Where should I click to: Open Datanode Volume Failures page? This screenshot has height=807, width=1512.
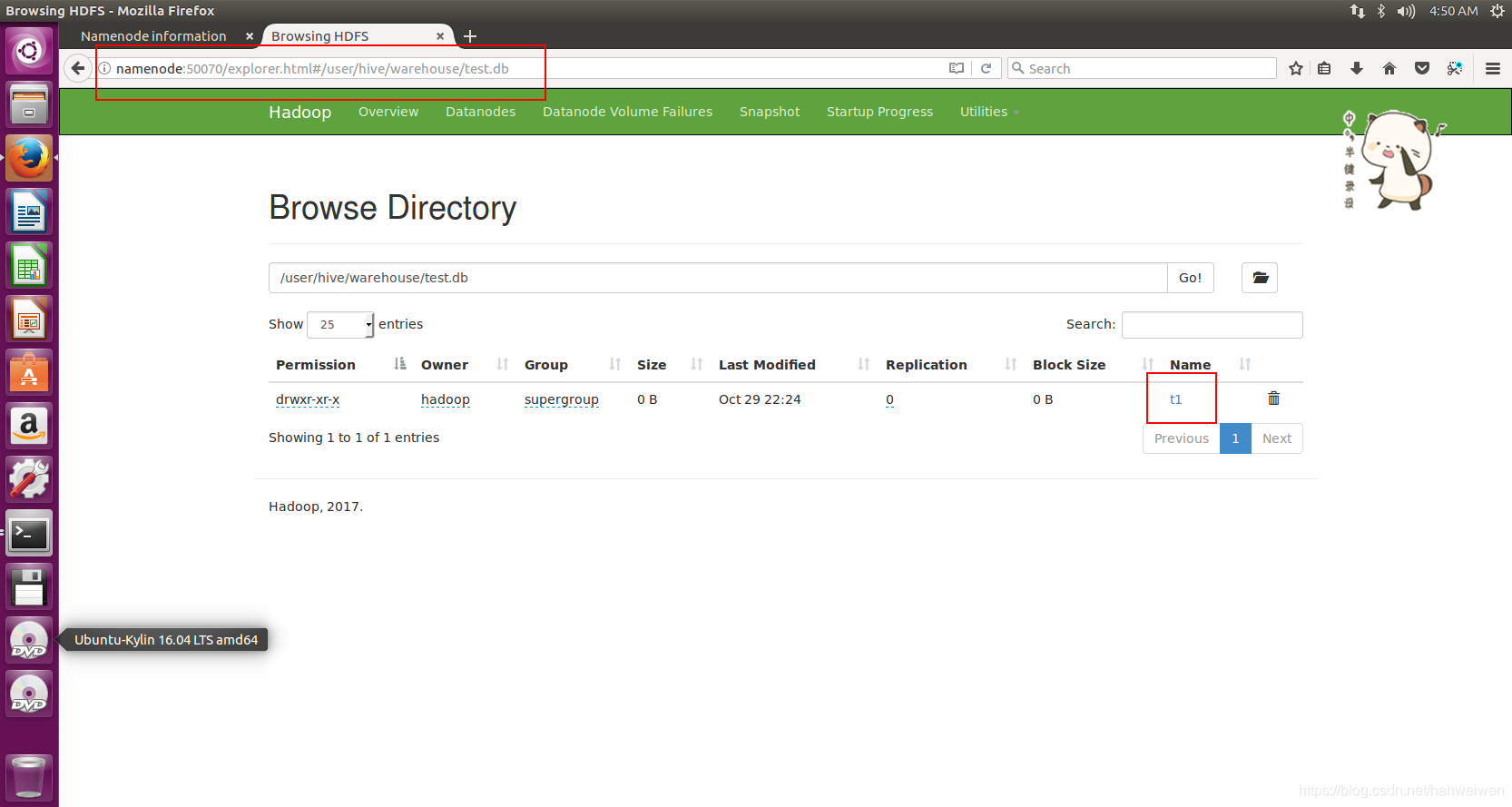(x=627, y=112)
